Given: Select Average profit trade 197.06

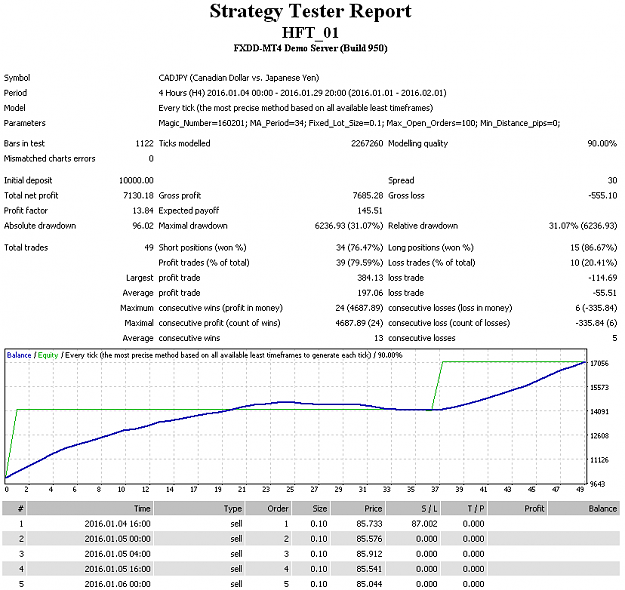Looking at the screenshot, I should (x=370, y=293).
